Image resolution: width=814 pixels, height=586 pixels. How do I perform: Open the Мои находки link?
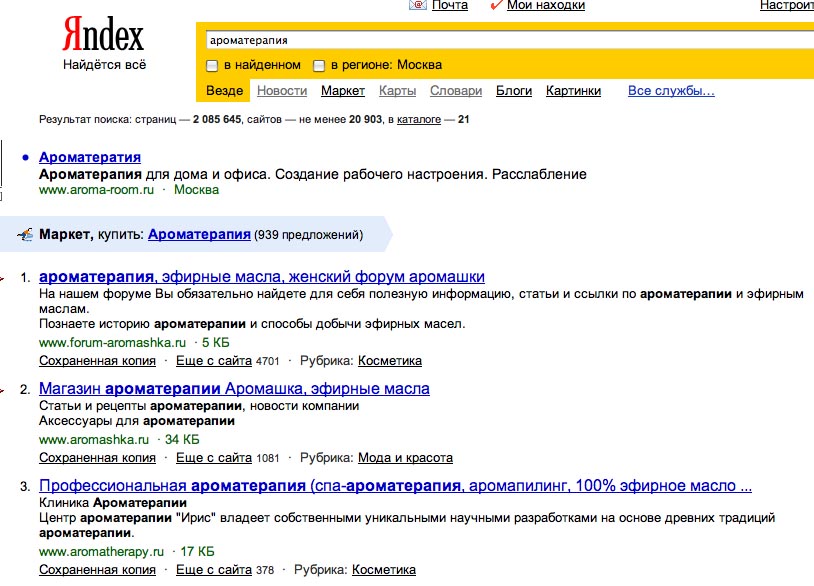point(546,5)
